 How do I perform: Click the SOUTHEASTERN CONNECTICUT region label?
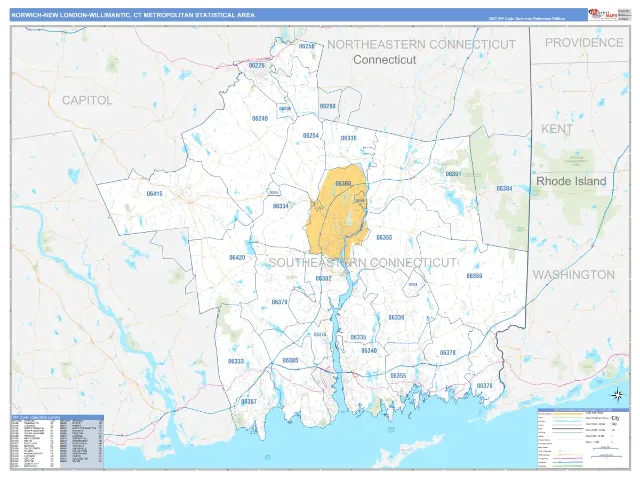(362, 262)
